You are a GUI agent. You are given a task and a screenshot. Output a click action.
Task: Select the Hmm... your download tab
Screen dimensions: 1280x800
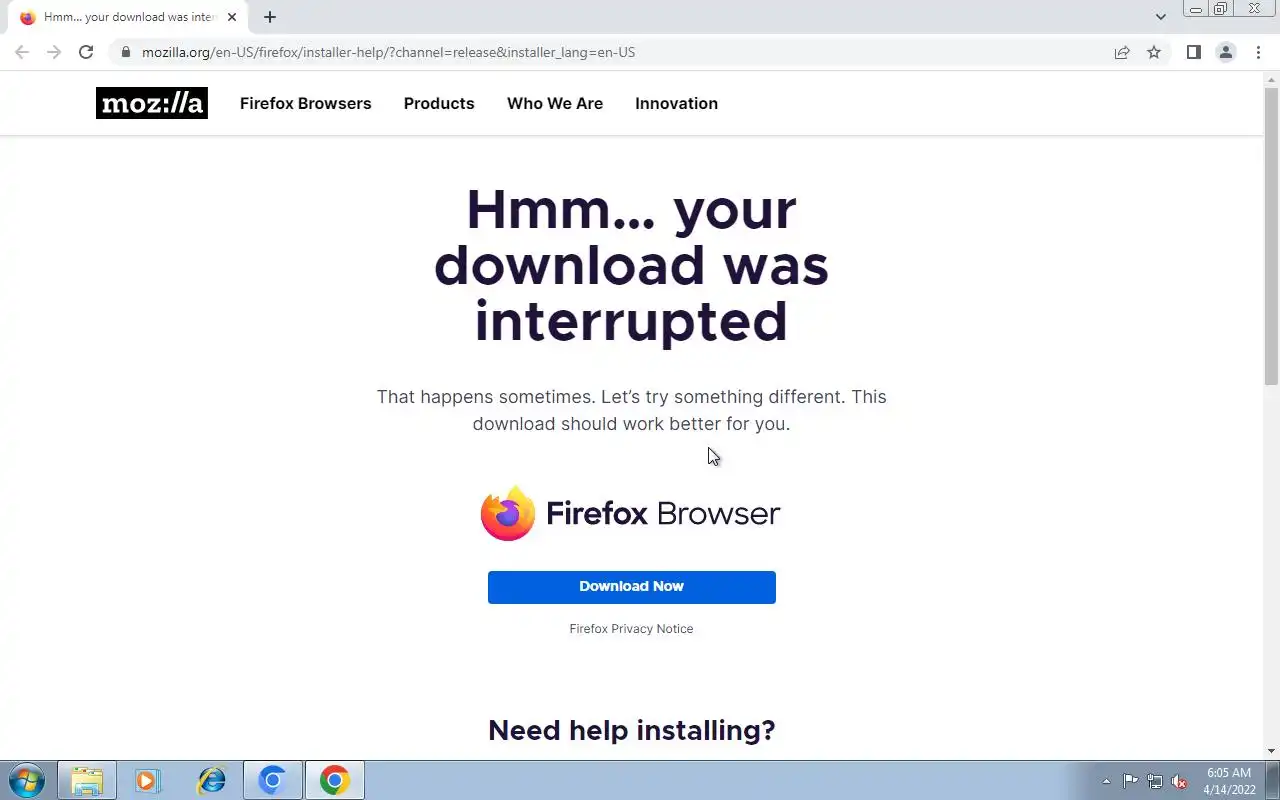127,17
